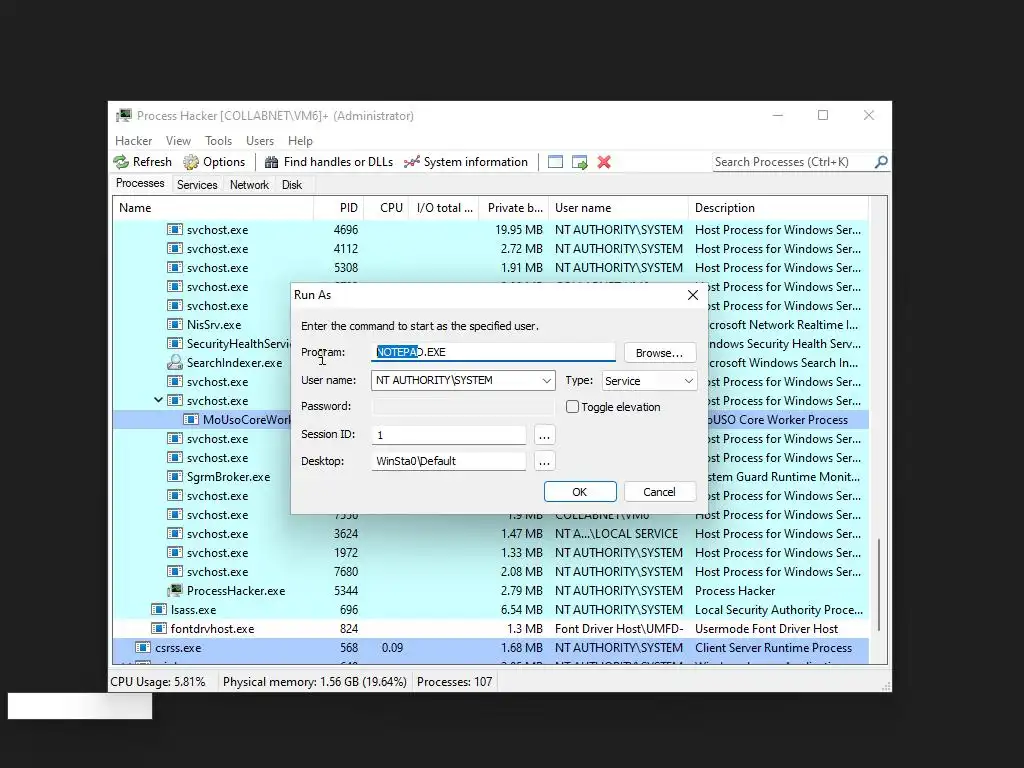This screenshot has height=768, width=1024.
Task: Click the Program input field
Action: [x=493, y=352]
